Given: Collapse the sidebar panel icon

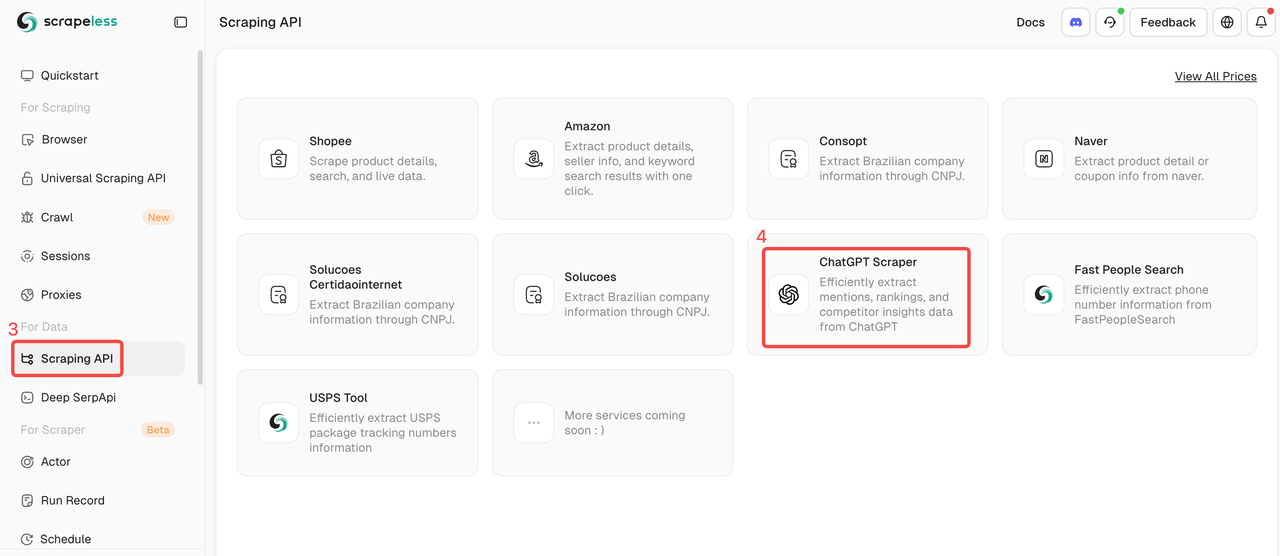Looking at the screenshot, I should click(x=180, y=22).
